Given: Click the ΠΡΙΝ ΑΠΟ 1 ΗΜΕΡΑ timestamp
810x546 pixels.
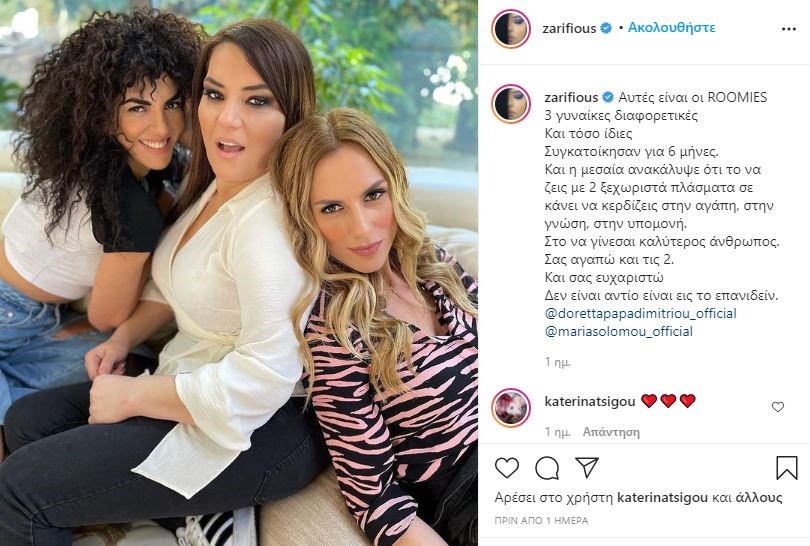Looking at the screenshot, I should (541, 521).
